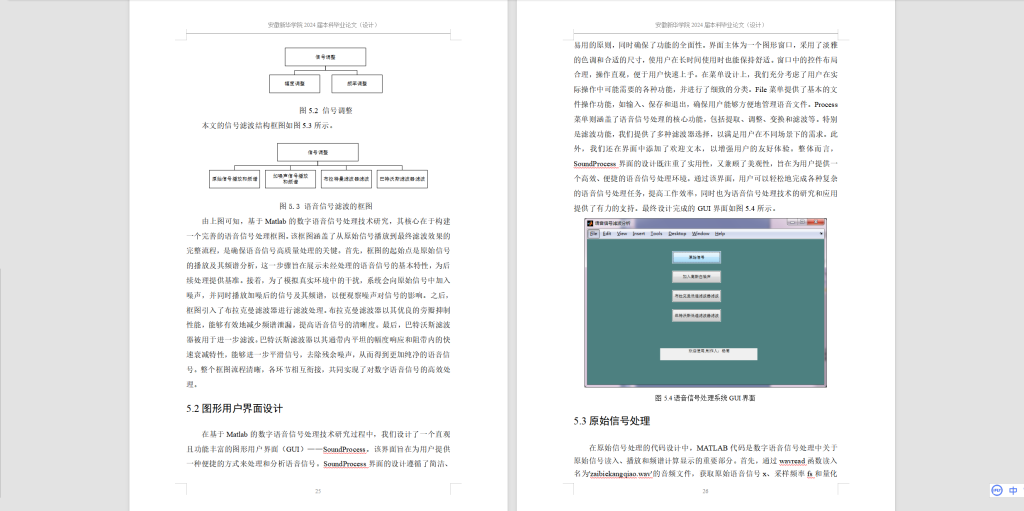
Task: Click the caption 图 5.4 语音信号处理系统 GUI界面
Action: 705,398
